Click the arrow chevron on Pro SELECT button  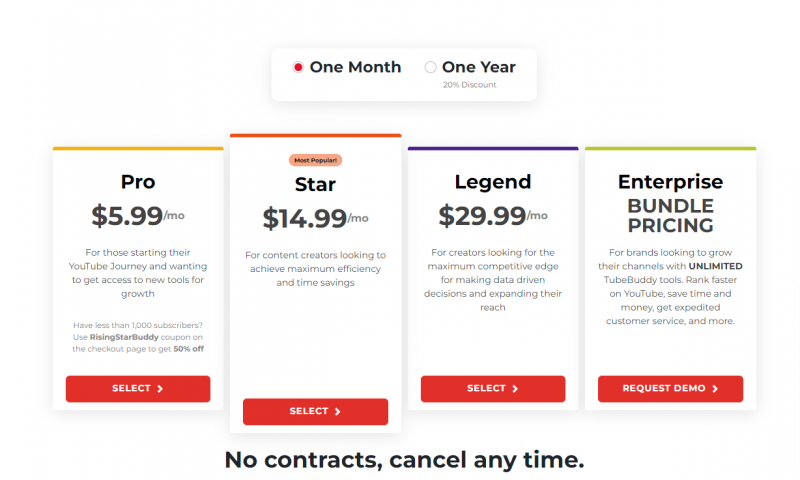click(x=160, y=389)
